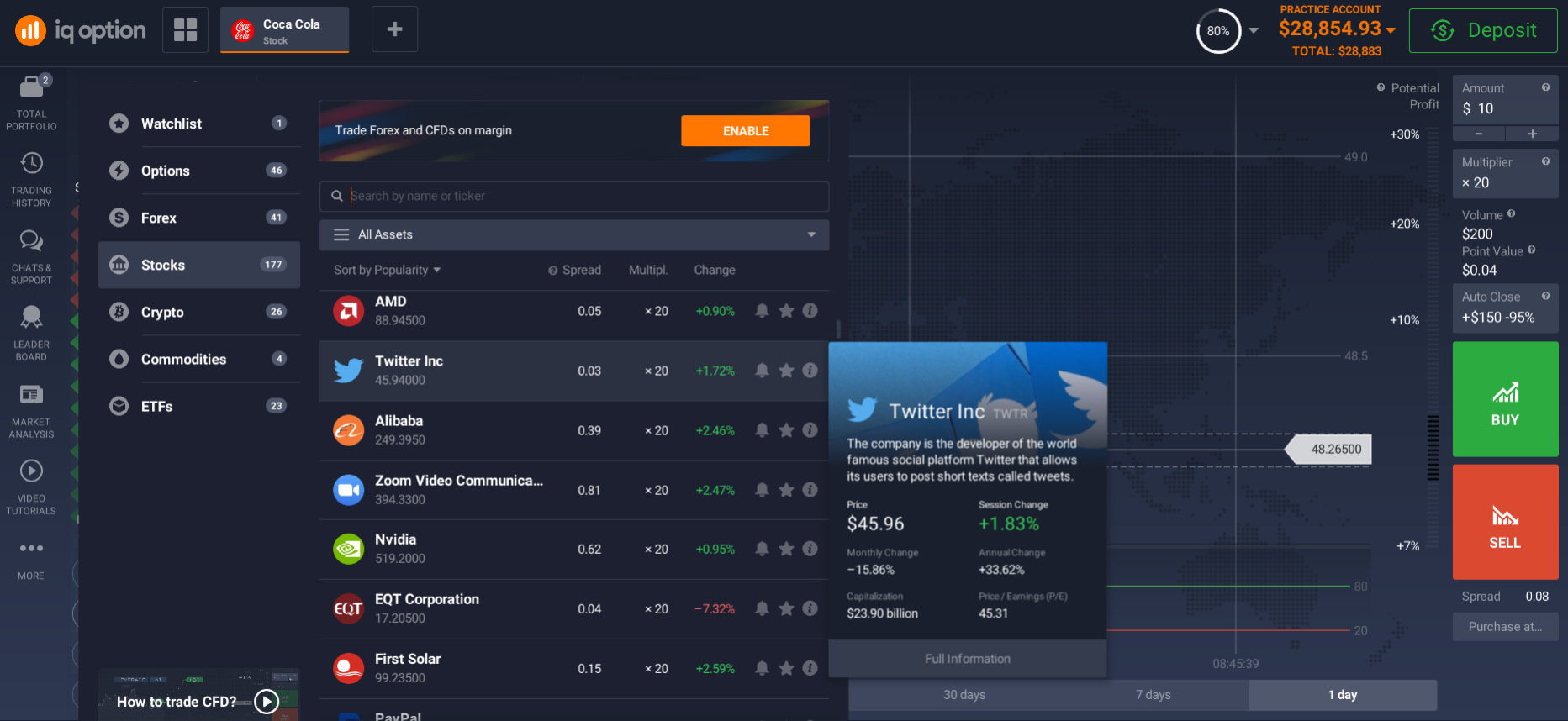Open Market Analysis panel
This screenshot has height=721, width=1568.
pyautogui.click(x=31, y=411)
